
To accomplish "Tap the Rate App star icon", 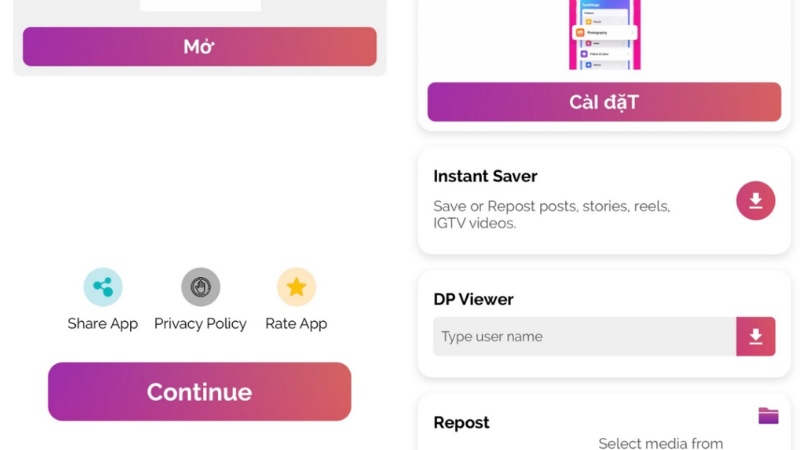I will coord(296,287).
